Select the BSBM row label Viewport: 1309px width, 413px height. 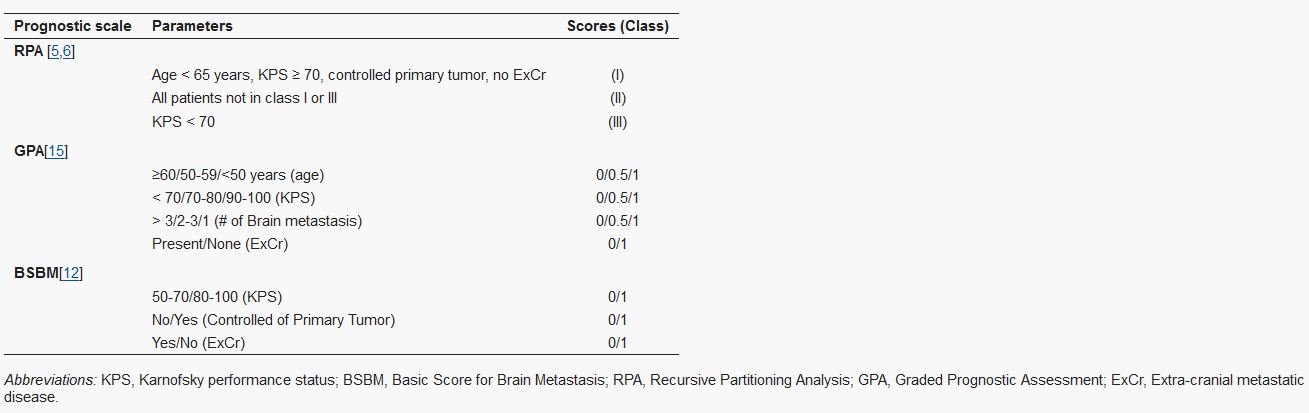pyautogui.click(x=36, y=273)
